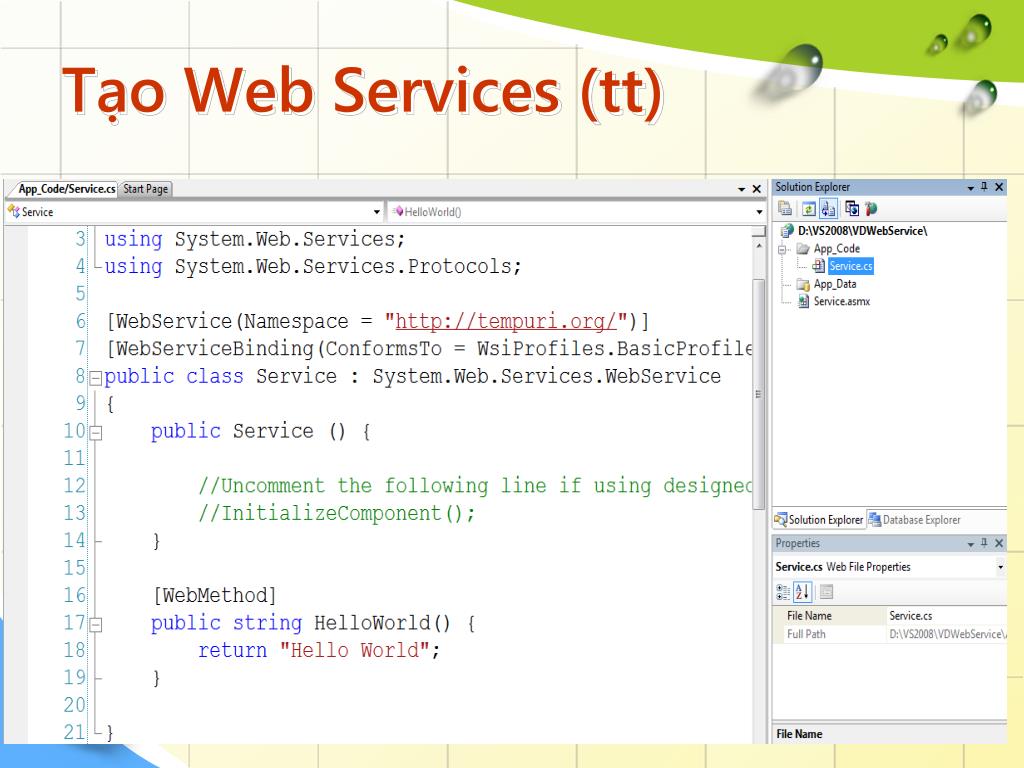Close the Properties panel
Screen dimensions: 1024x768
pyautogui.click(x=999, y=543)
